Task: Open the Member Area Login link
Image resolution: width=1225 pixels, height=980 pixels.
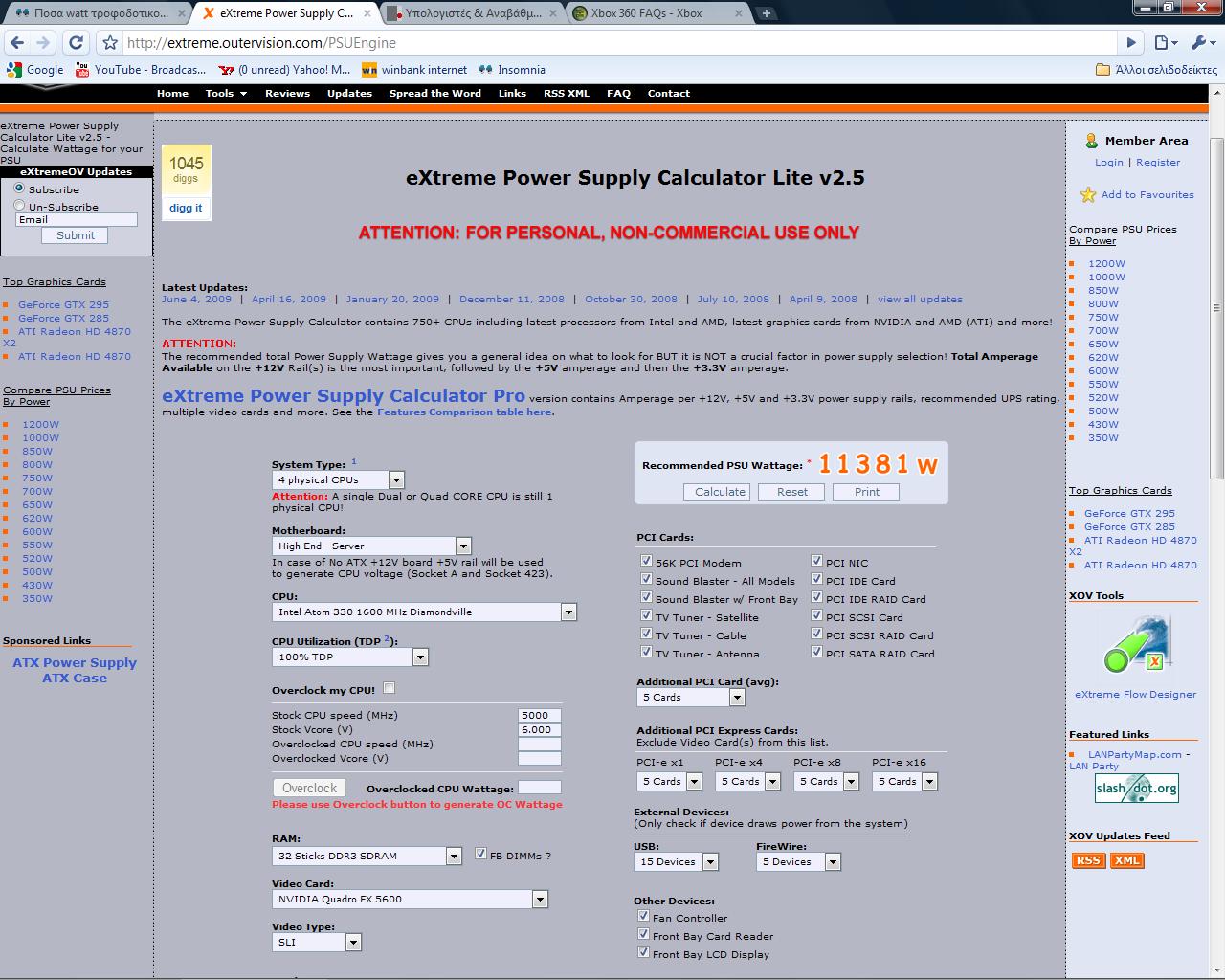Action: (1109, 162)
